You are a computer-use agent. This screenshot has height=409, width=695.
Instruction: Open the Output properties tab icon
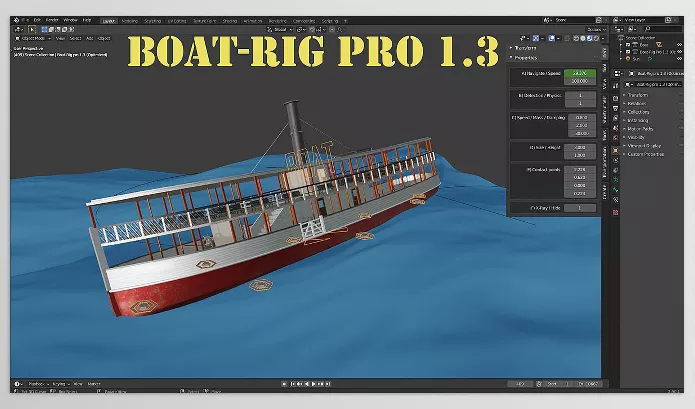(615, 108)
